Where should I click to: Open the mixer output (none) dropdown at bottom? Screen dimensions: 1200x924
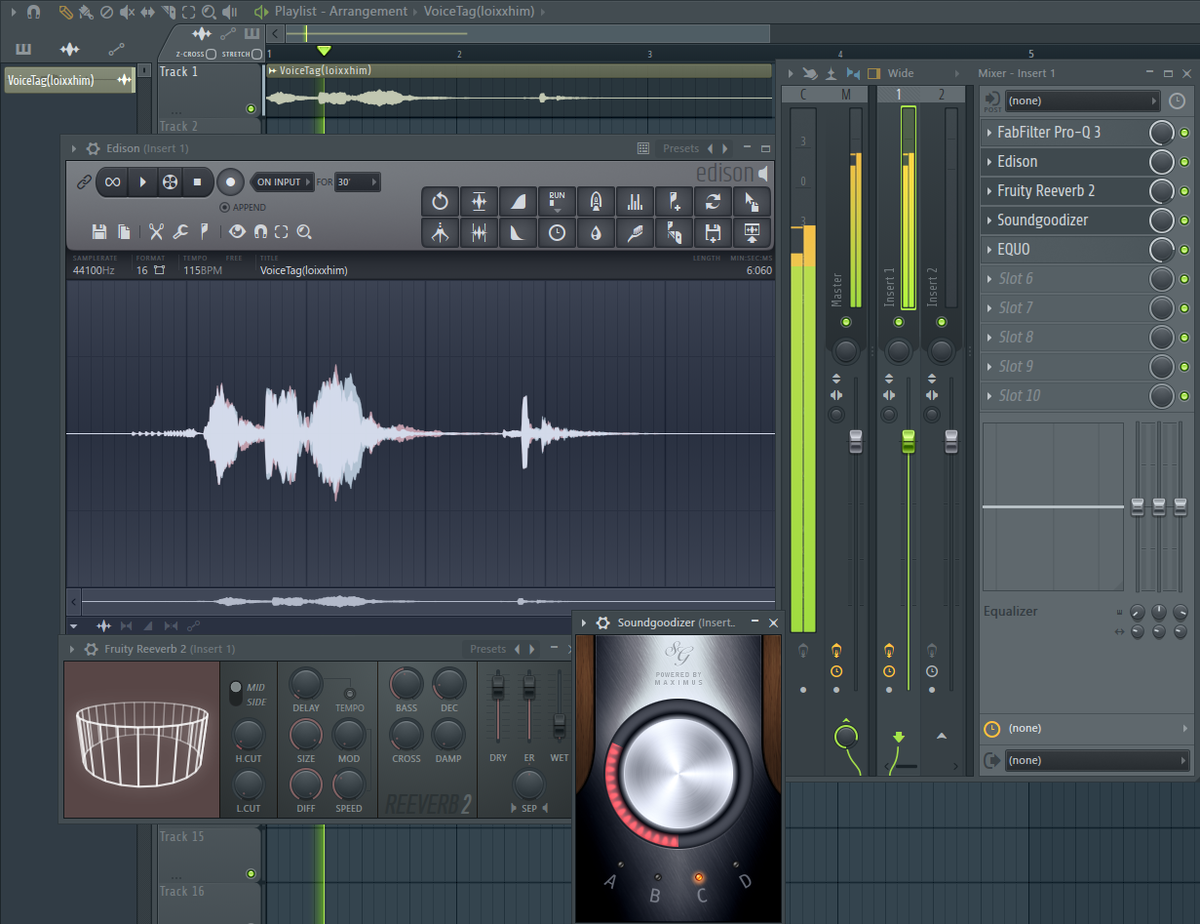tap(1097, 761)
